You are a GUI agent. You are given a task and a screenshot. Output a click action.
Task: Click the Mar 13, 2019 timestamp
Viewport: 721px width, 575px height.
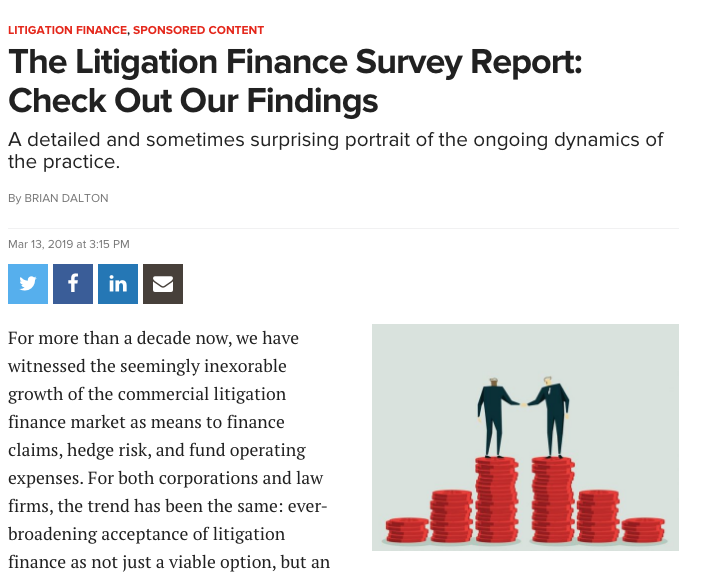pos(69,244)
